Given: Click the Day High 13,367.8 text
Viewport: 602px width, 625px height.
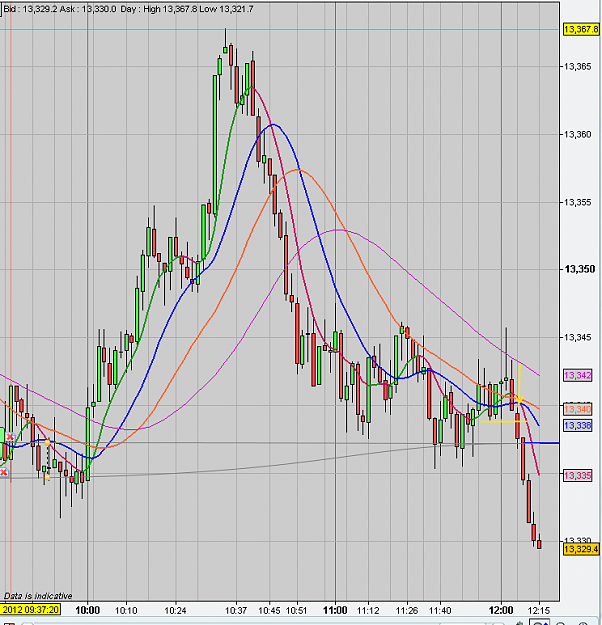Looking at the screenshot, I should click(x=159, y=9).
